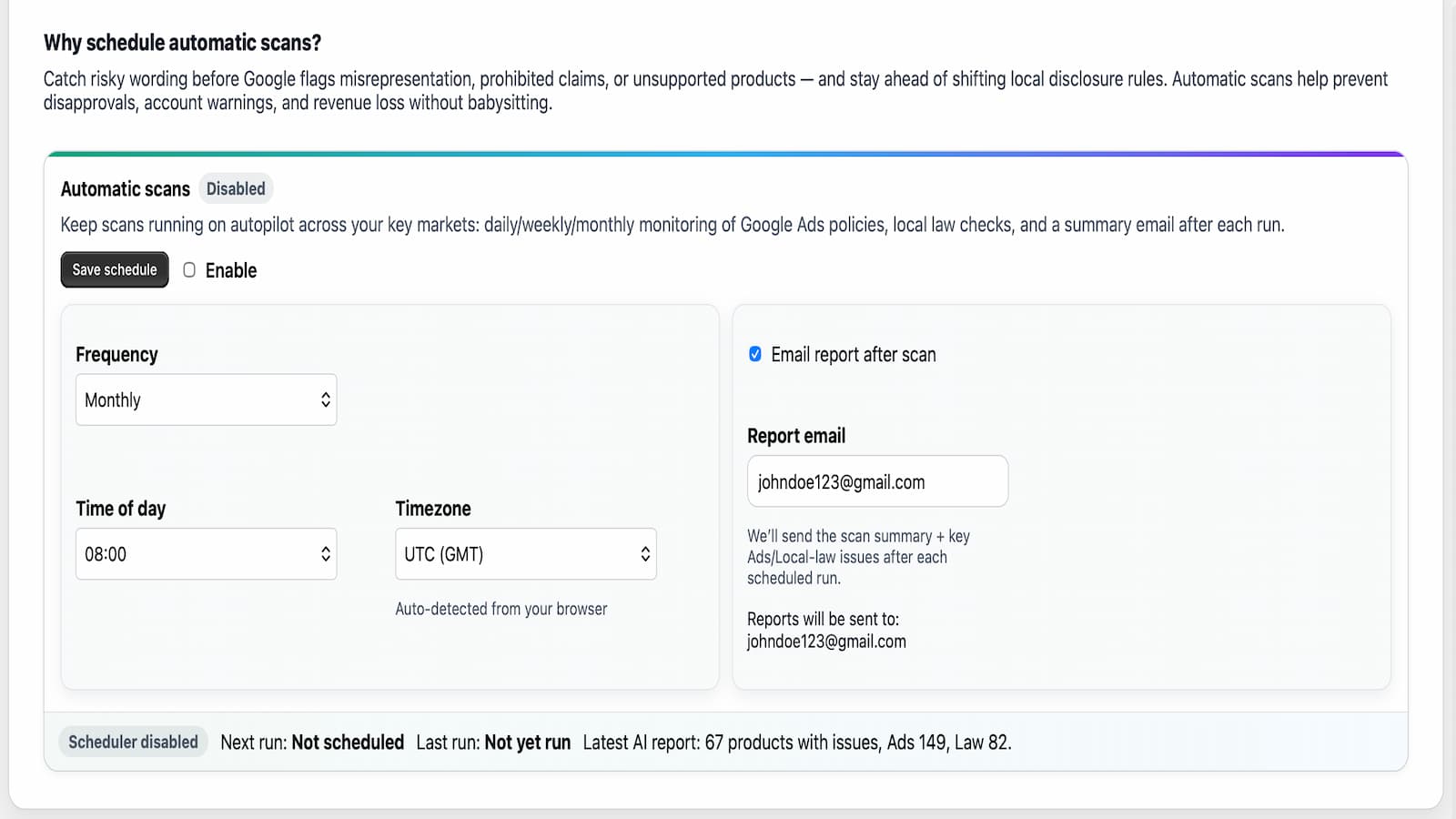Screen dimensions: 1456x819
Task: Open the Timezone dropdown set to UTC (GMT)
Action: (x=525, y=553)
